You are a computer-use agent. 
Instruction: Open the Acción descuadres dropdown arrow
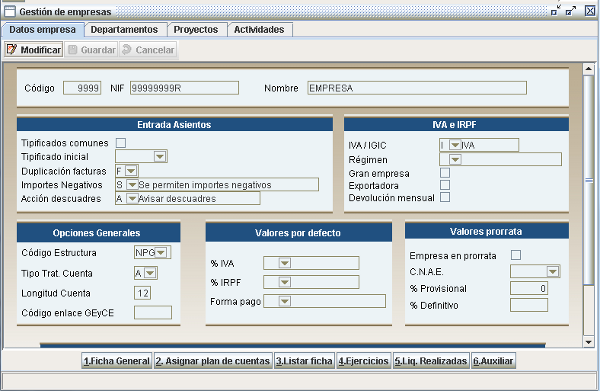(132, 199)
